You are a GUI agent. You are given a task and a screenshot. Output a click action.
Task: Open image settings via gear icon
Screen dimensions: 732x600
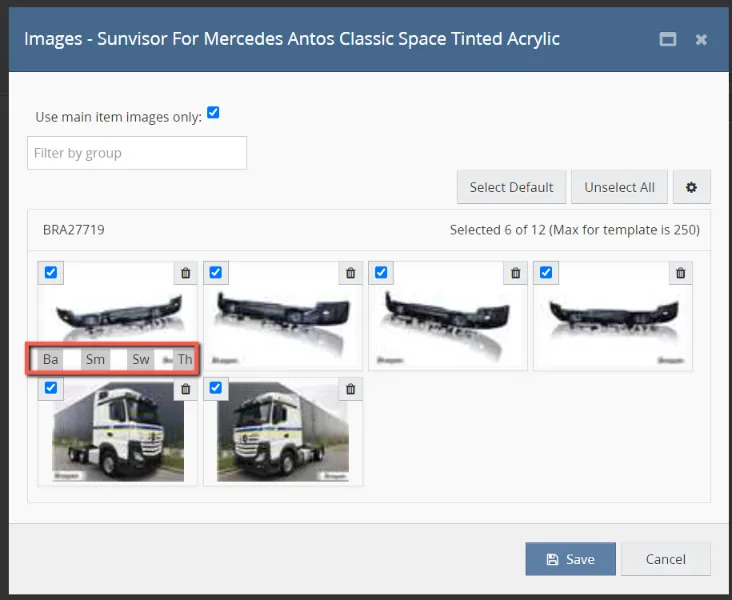pos(691,187)
